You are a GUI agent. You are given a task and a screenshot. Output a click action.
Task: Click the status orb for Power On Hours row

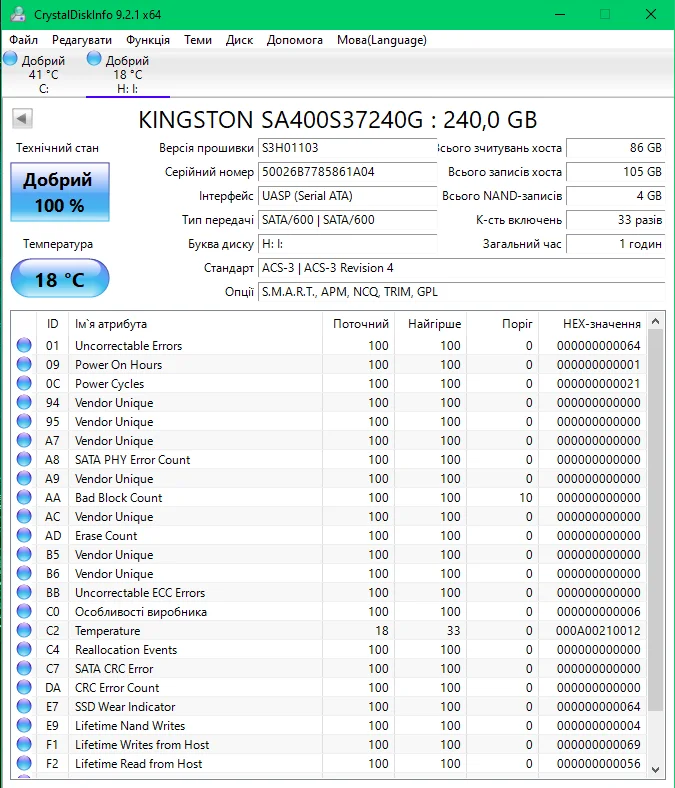click(24, 364)
